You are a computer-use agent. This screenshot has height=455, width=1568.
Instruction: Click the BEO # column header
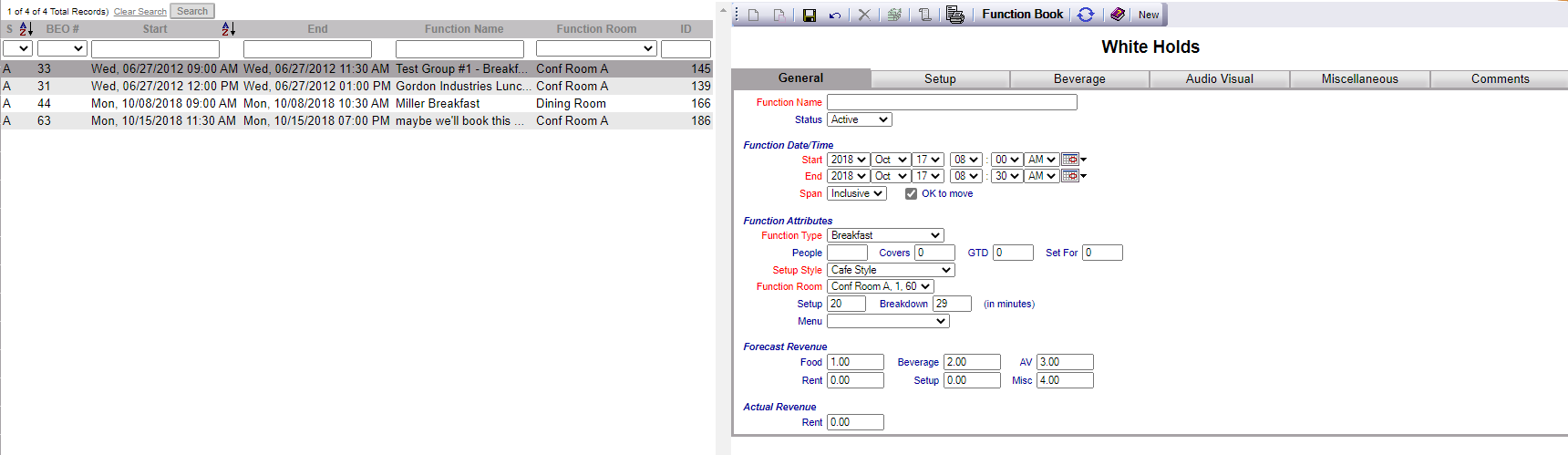pos(62,29)
